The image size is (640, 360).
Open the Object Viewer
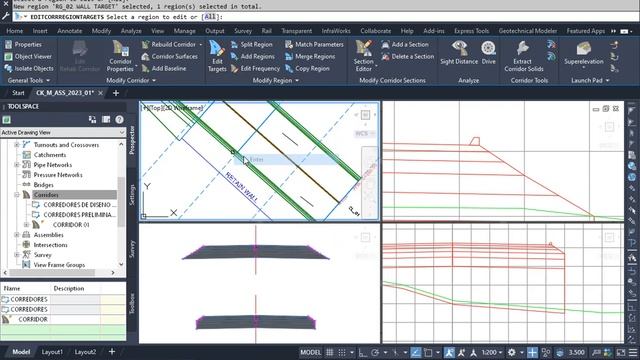click(x=28, y=56)
